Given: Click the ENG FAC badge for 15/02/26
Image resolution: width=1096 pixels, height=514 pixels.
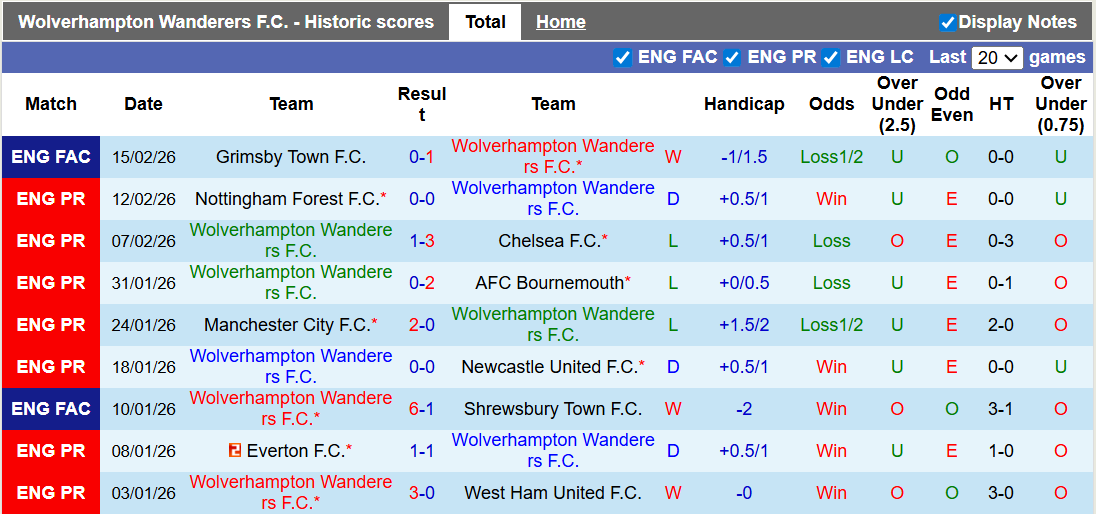Looking at the screenshot, I should (x=51, y=157).
